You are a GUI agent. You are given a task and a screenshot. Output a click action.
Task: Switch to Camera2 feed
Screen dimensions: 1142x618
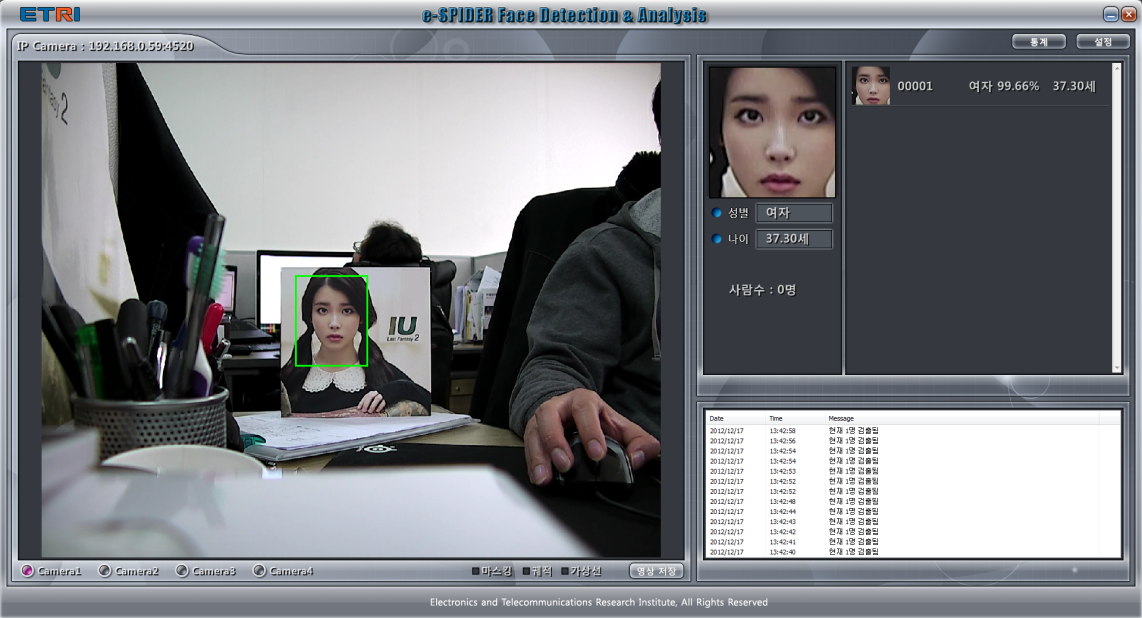[x=105, y=571]
